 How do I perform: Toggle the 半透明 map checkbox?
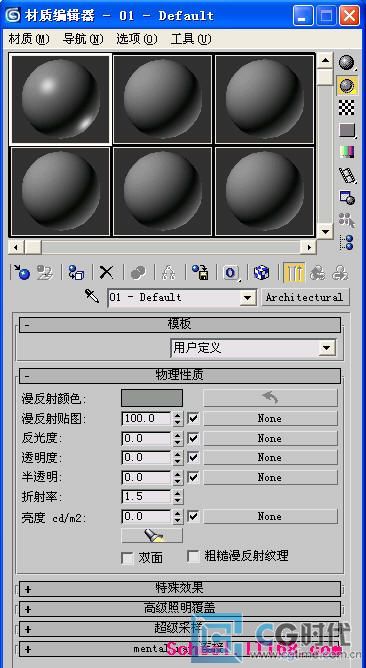pos(193,477)
